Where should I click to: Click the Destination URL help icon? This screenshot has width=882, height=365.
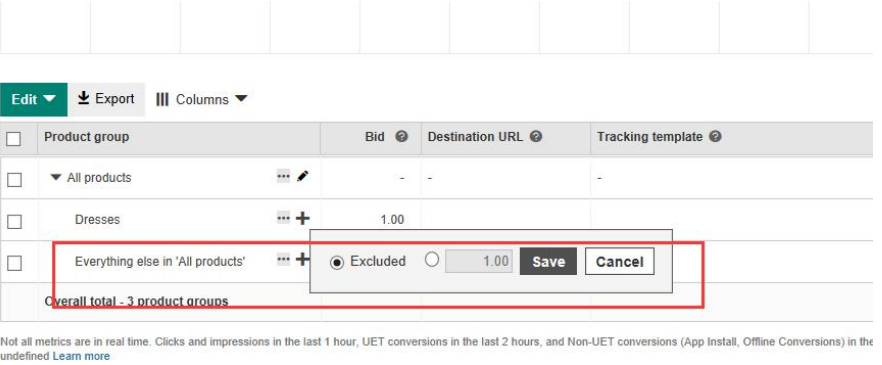536,136
